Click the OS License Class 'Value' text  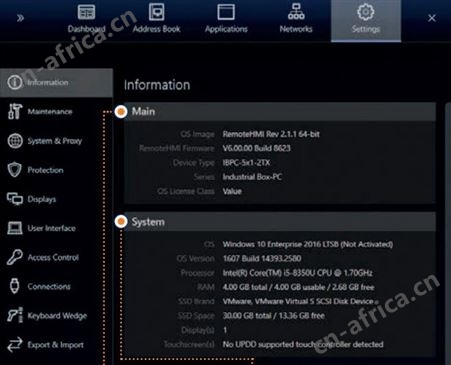(232, 191)
